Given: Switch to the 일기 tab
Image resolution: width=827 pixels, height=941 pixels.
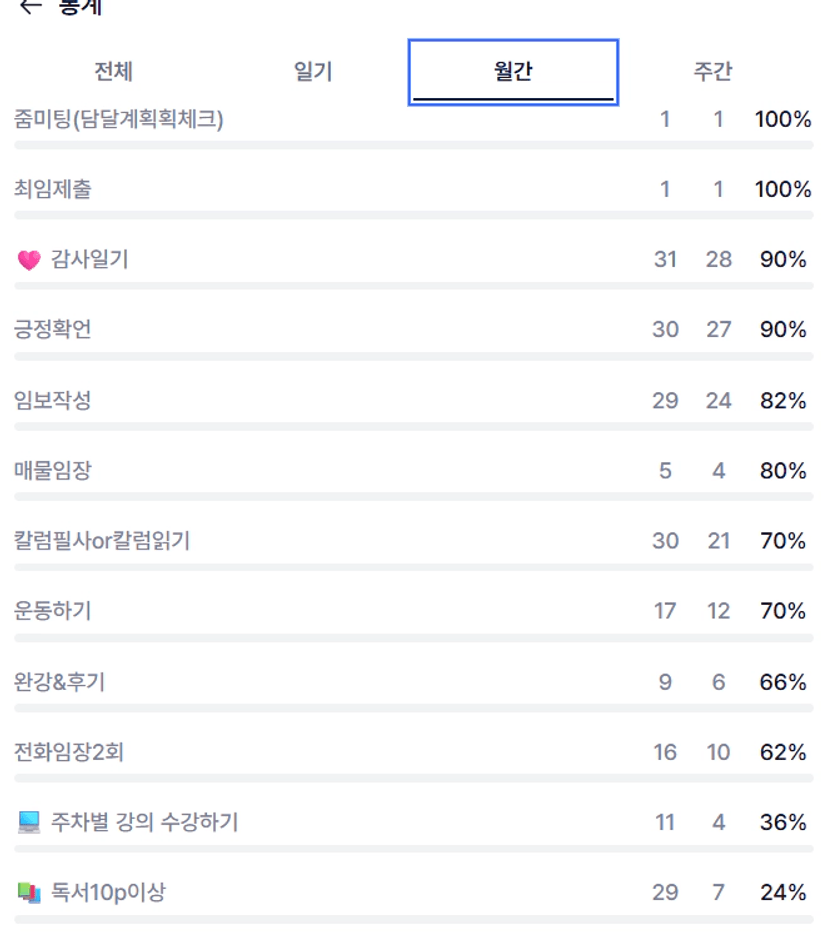Looking at the screenshot, I should [313, 72].
